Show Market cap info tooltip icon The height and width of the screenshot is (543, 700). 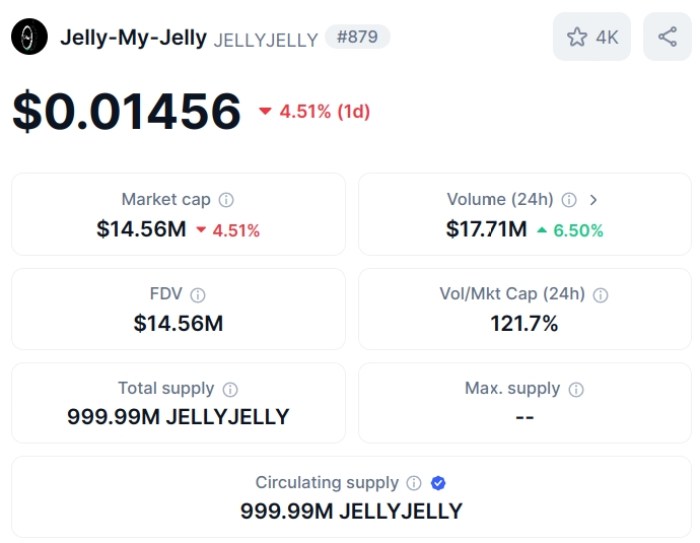coord(227,200)
